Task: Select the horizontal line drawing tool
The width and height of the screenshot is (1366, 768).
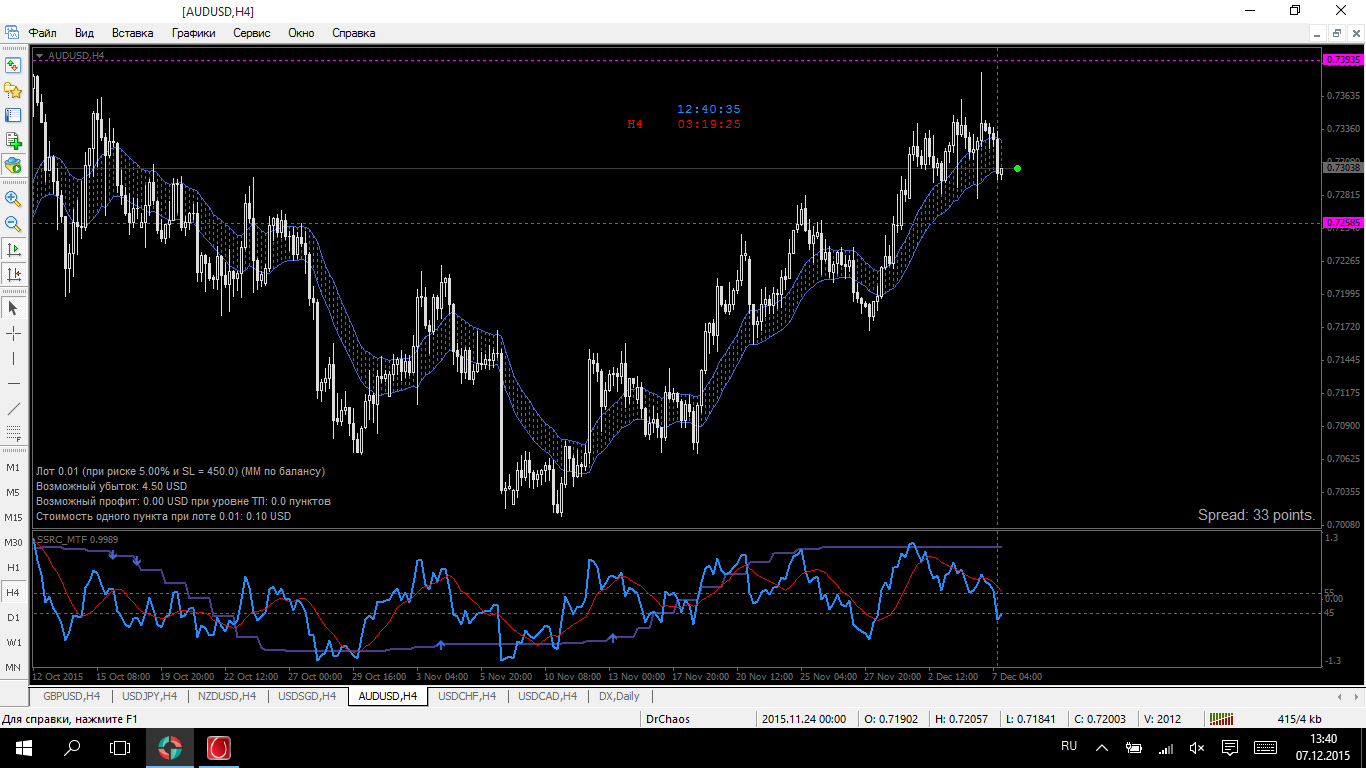Action: click(13, 383)
